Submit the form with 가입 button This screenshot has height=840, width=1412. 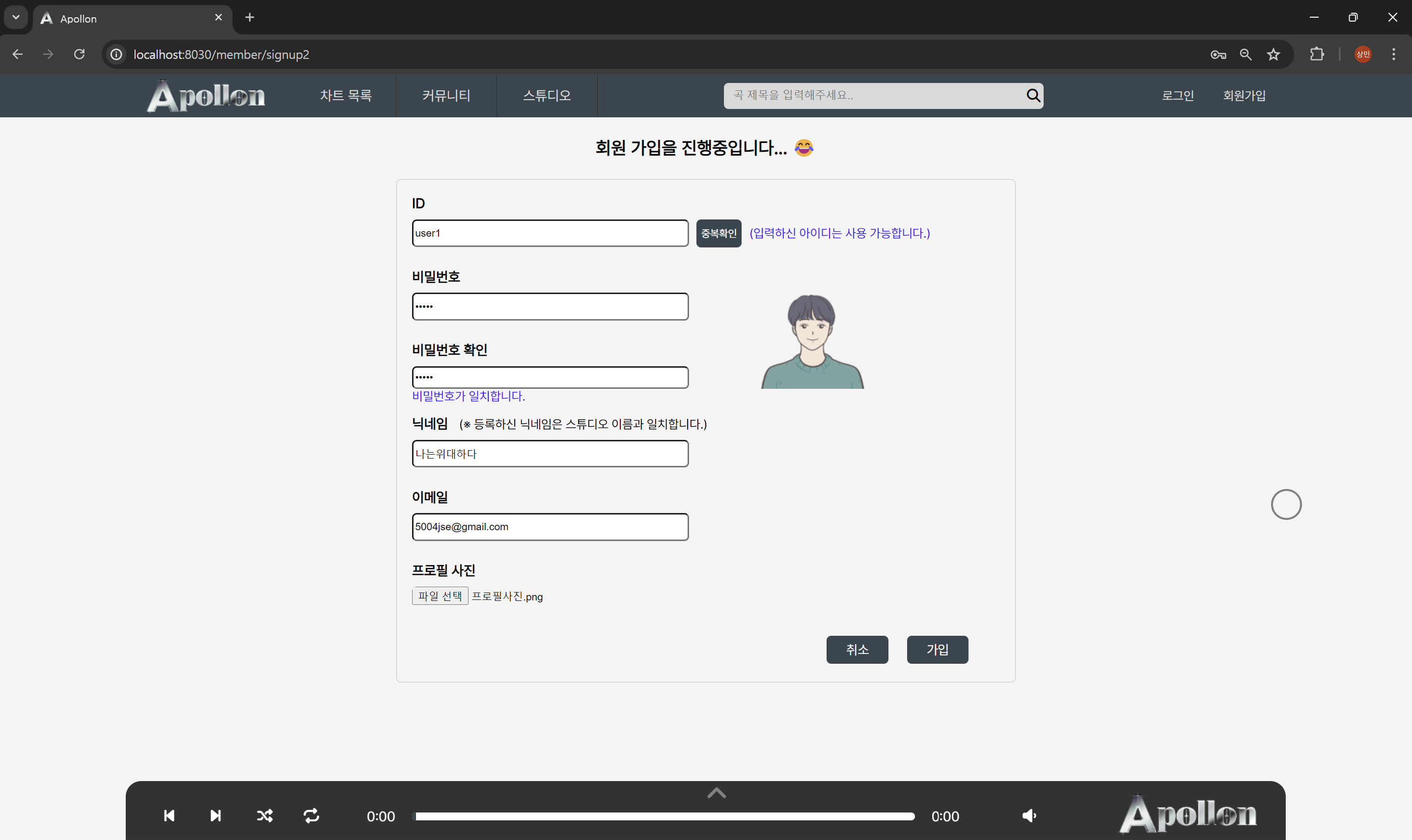coord(937,649)
